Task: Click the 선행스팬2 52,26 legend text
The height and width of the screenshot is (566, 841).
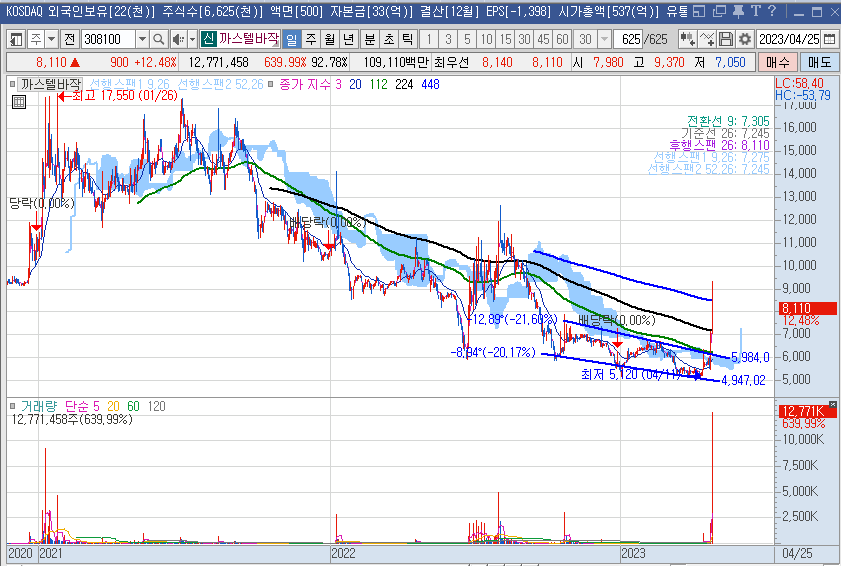Action: (220, 84)
